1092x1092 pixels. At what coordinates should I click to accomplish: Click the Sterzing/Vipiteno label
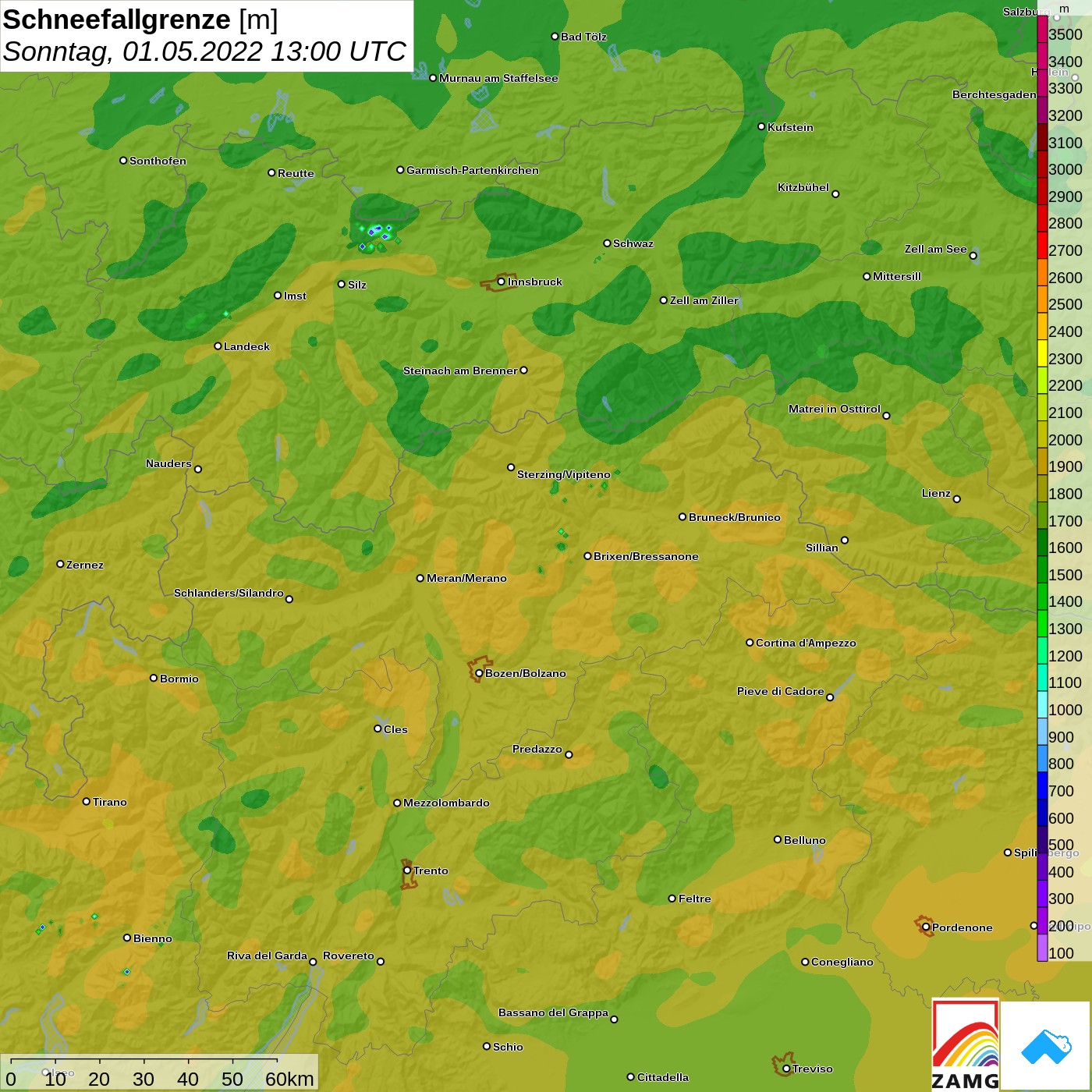tap(564, 474)
